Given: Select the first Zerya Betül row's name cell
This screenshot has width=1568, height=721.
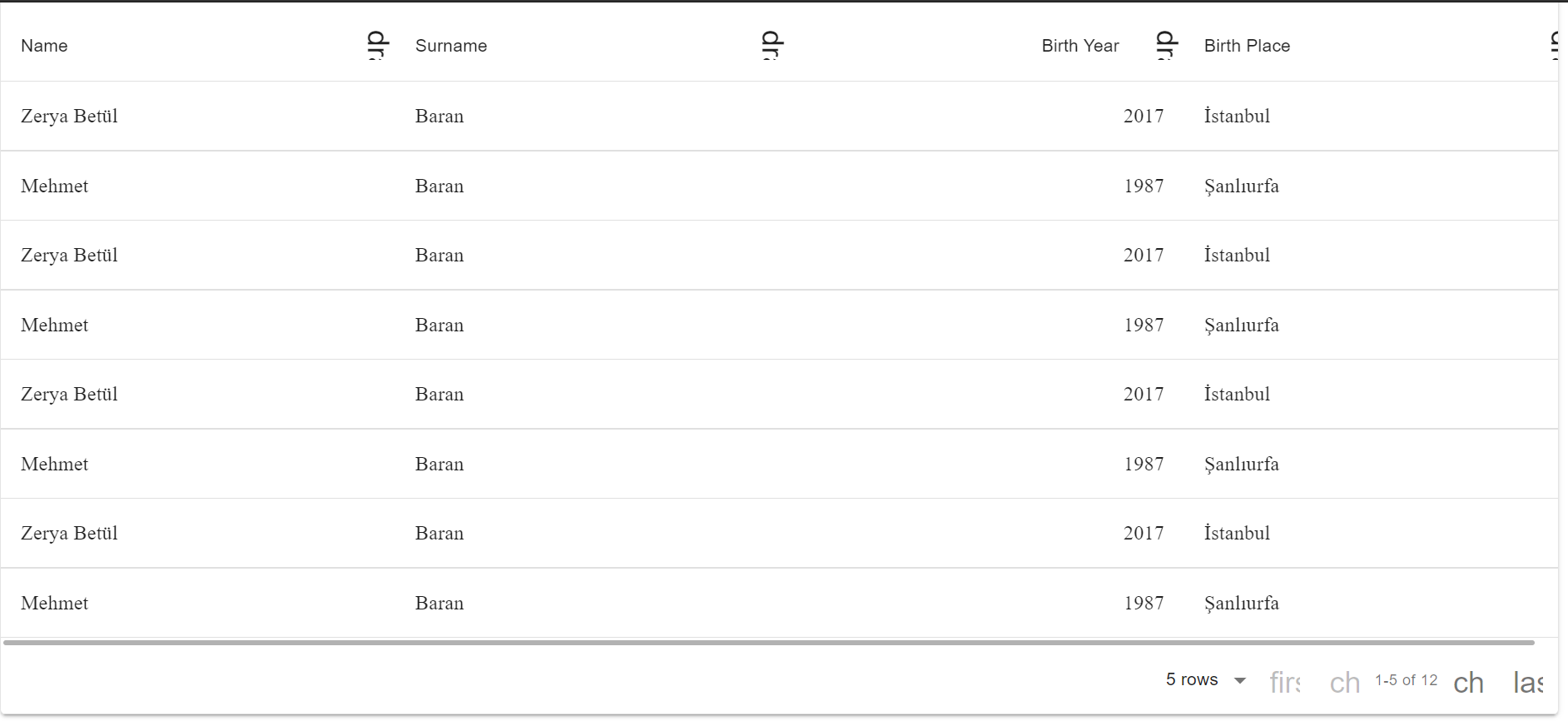Looking at the screenshot, I should tap(69, 117).
